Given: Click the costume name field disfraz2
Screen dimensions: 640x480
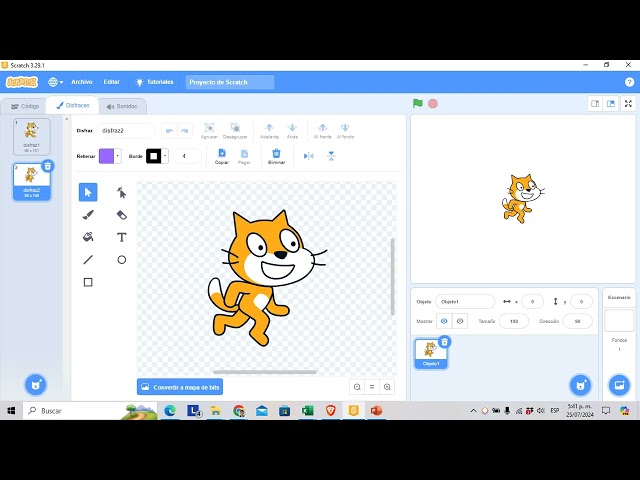Looking at the screenshot, I should pyautogui.click(x=126, y=131).
